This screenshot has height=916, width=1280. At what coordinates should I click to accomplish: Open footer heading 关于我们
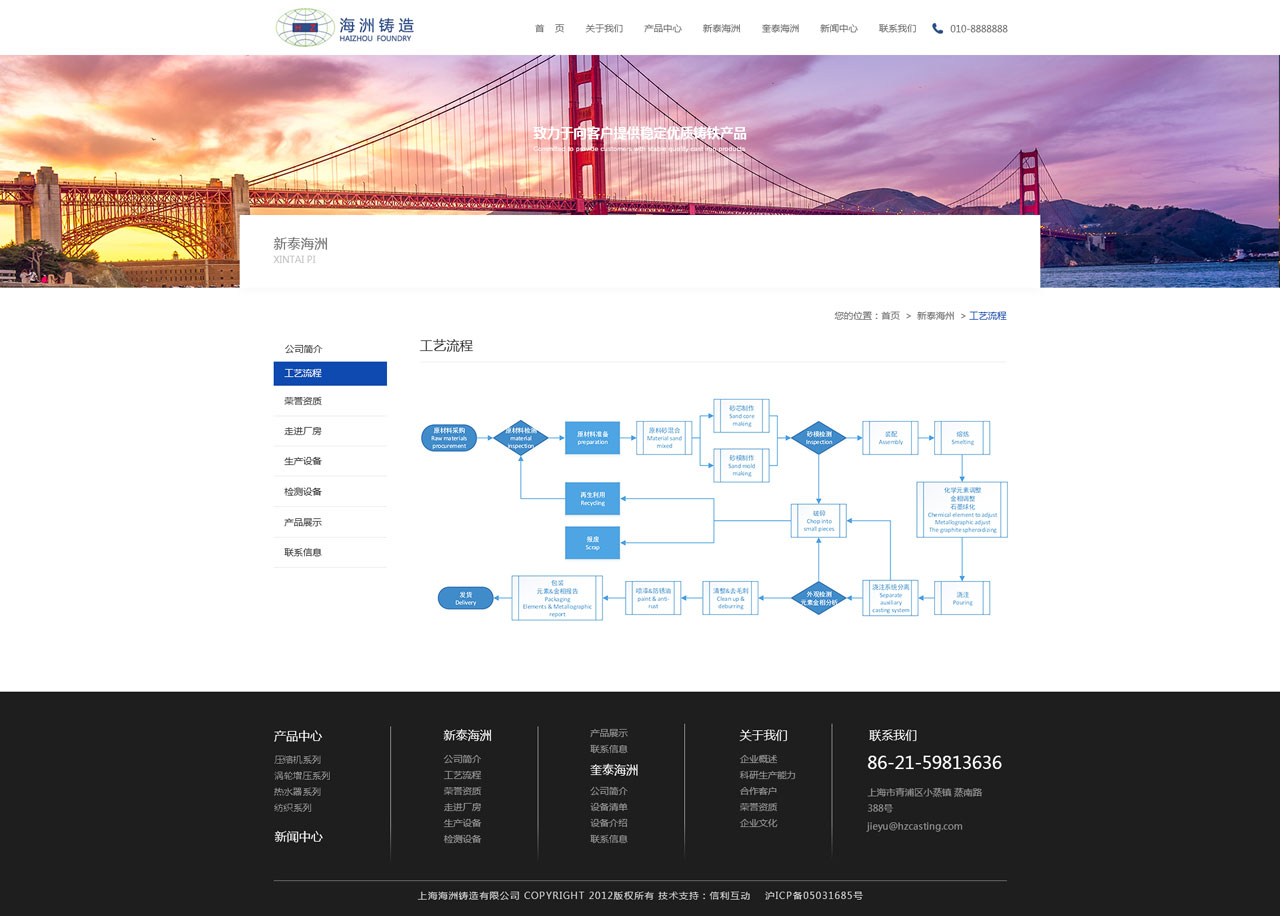[x=764, y=736]
